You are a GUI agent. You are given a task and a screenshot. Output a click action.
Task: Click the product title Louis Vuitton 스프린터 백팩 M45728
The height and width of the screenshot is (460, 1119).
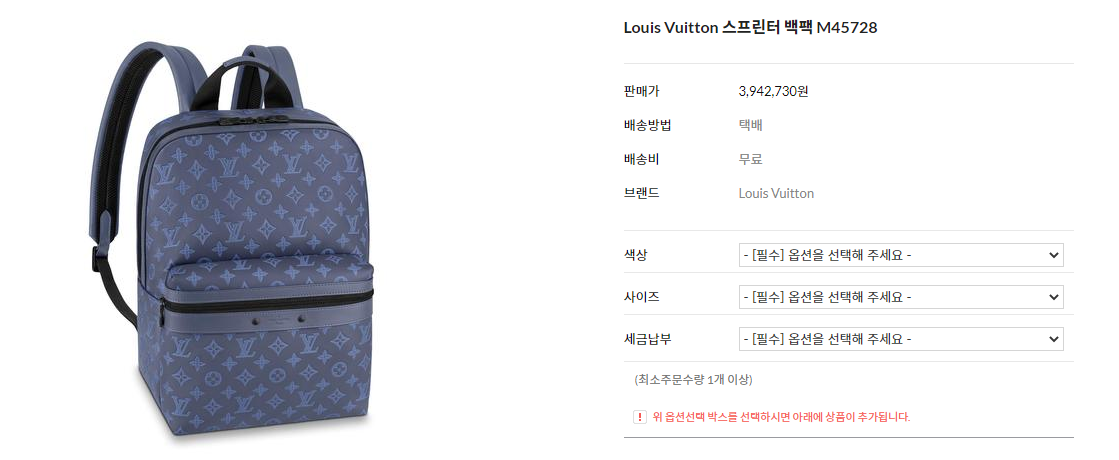[750, 28]
